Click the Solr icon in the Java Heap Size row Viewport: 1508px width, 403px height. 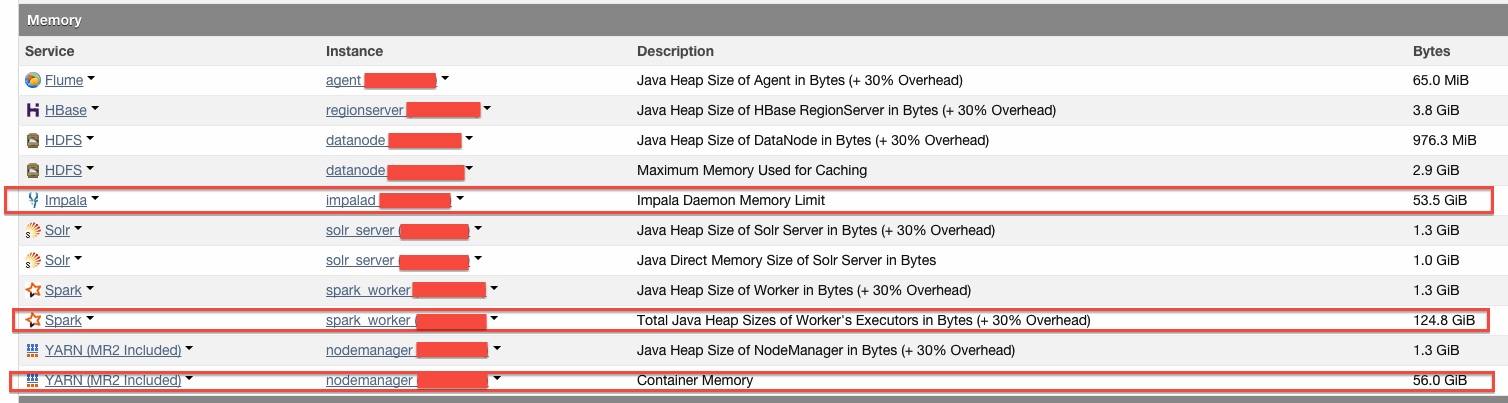pyautogui.click(x=32, y=230)
